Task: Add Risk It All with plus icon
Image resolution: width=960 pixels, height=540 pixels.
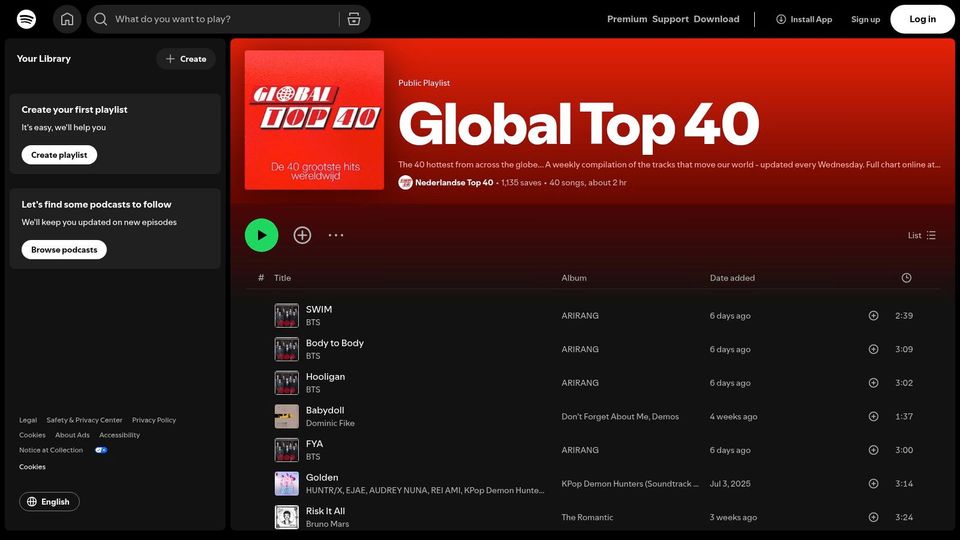Action: [x=874, y=517]
